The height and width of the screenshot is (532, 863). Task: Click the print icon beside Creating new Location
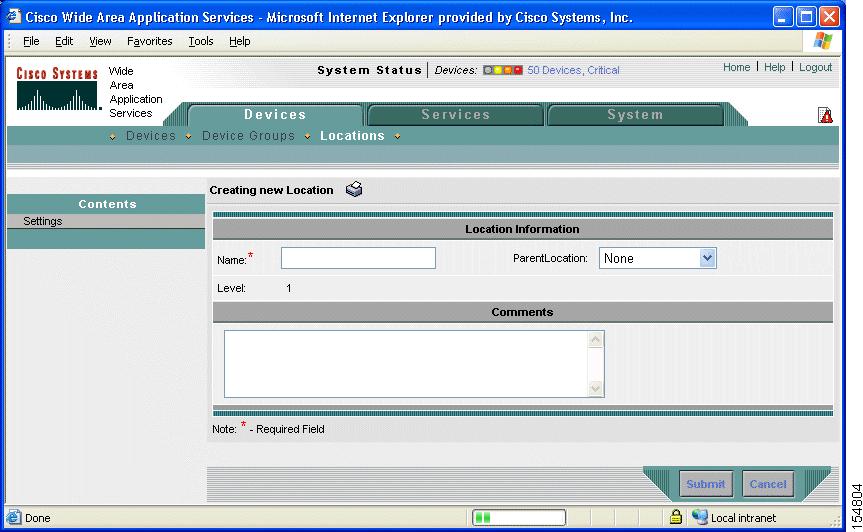[354, 189]
